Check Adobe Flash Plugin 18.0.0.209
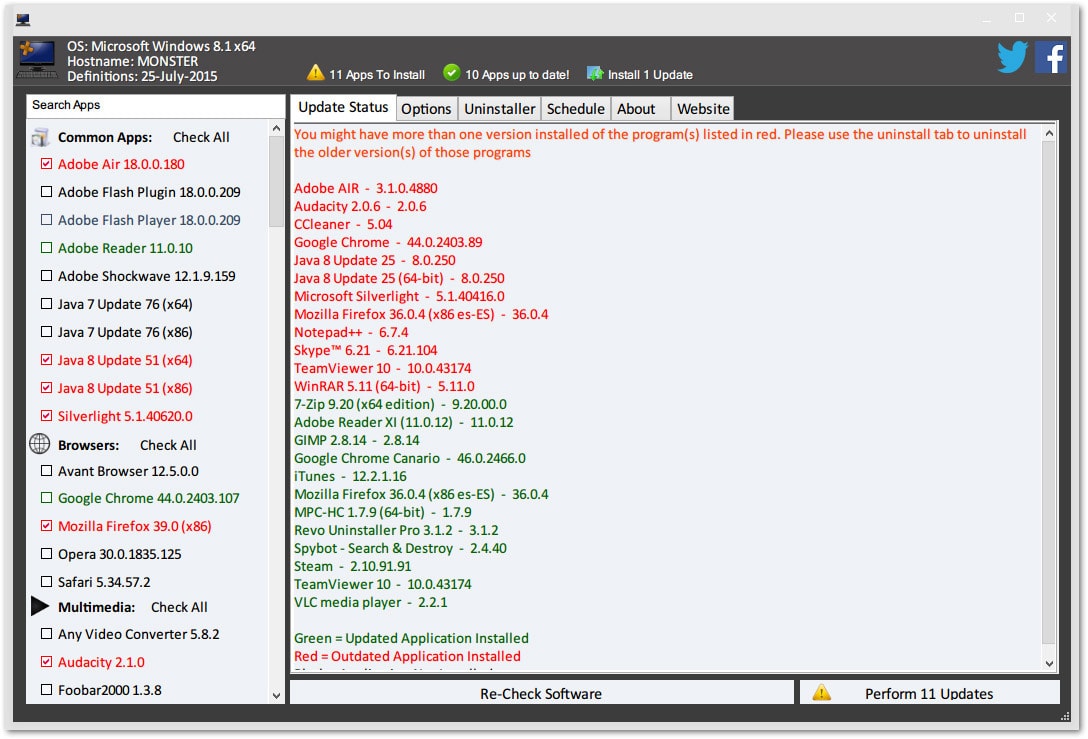The height and width of the screenshot is (739, 1088). coord(46,192)
